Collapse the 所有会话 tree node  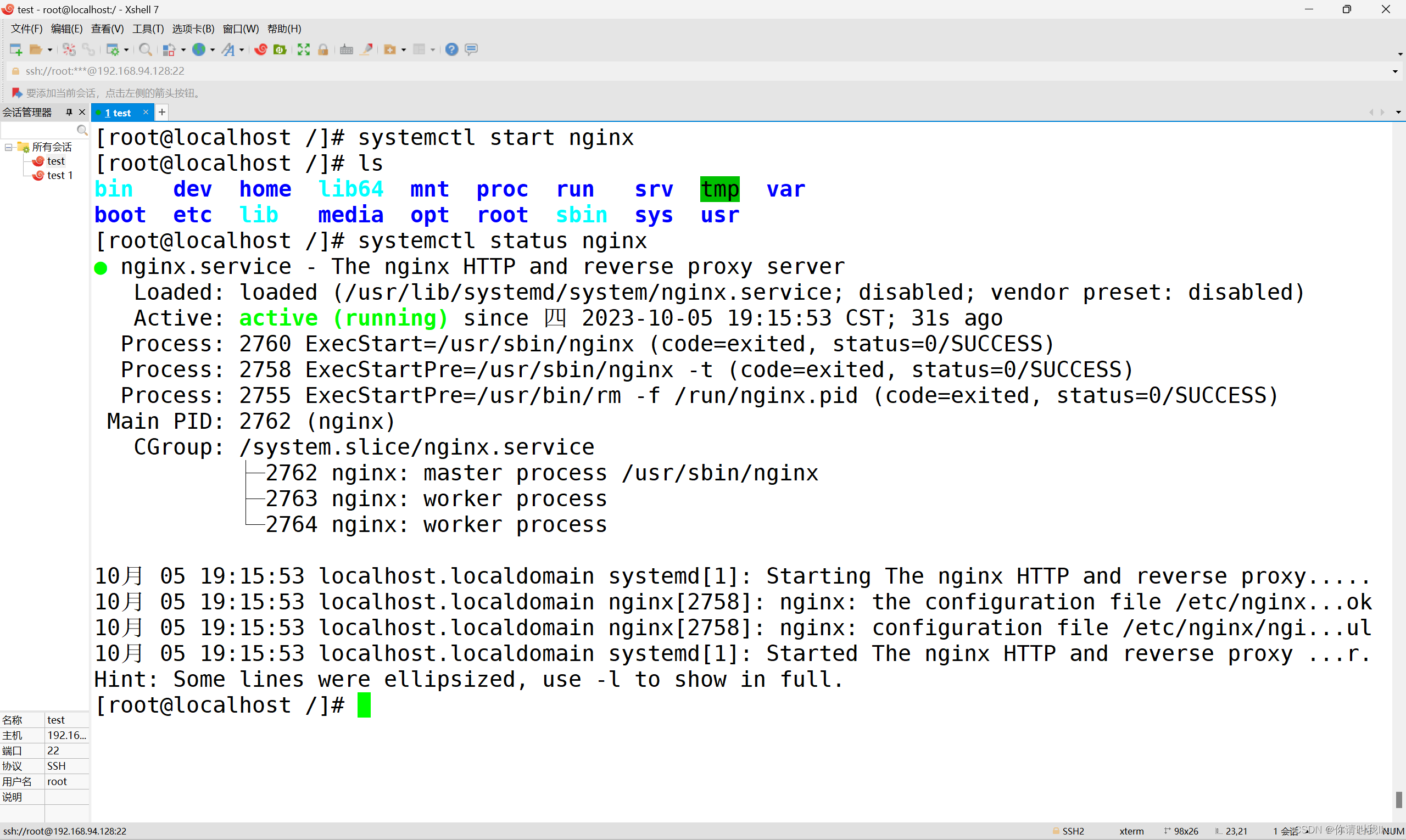tap(8, 147)
